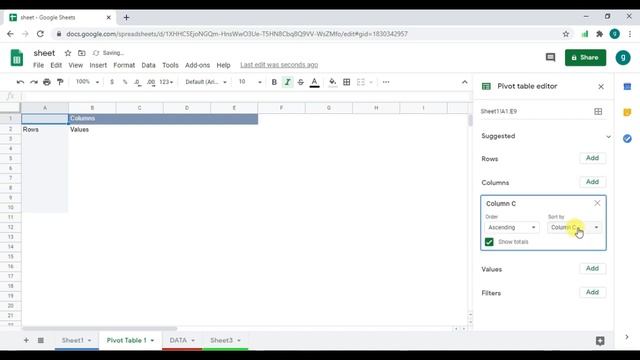The width and height of the screenshot is (640, 360).
Task: Format as percent
Action: 125,82
